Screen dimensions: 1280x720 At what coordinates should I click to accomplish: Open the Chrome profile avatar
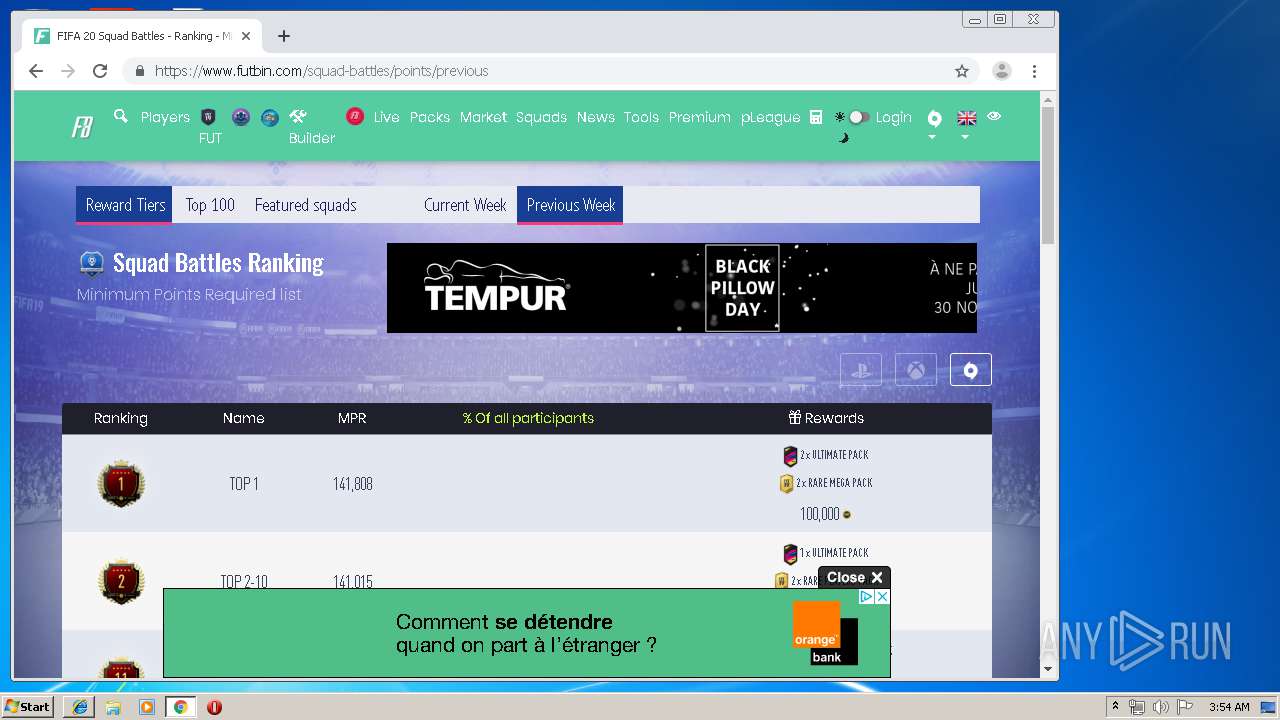point(1001,71)
